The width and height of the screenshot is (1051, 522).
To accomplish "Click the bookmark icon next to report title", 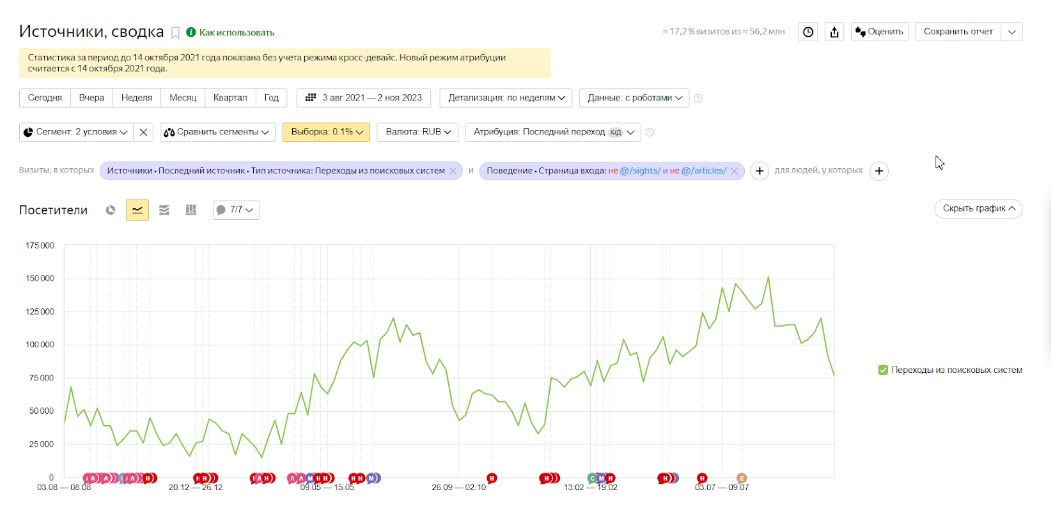I will coord(176,32).
